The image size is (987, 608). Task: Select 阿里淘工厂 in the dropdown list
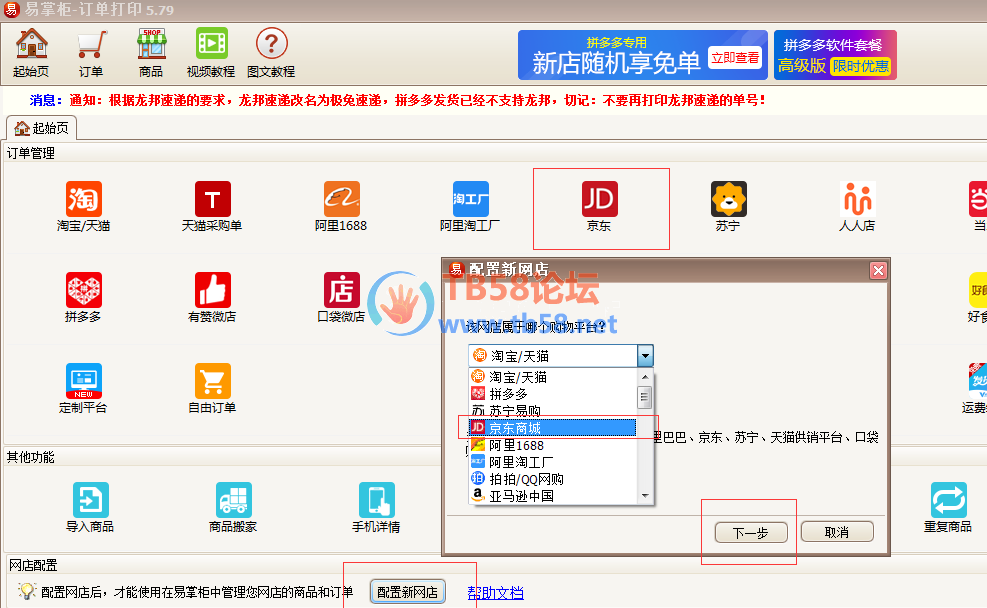[553, 462]
